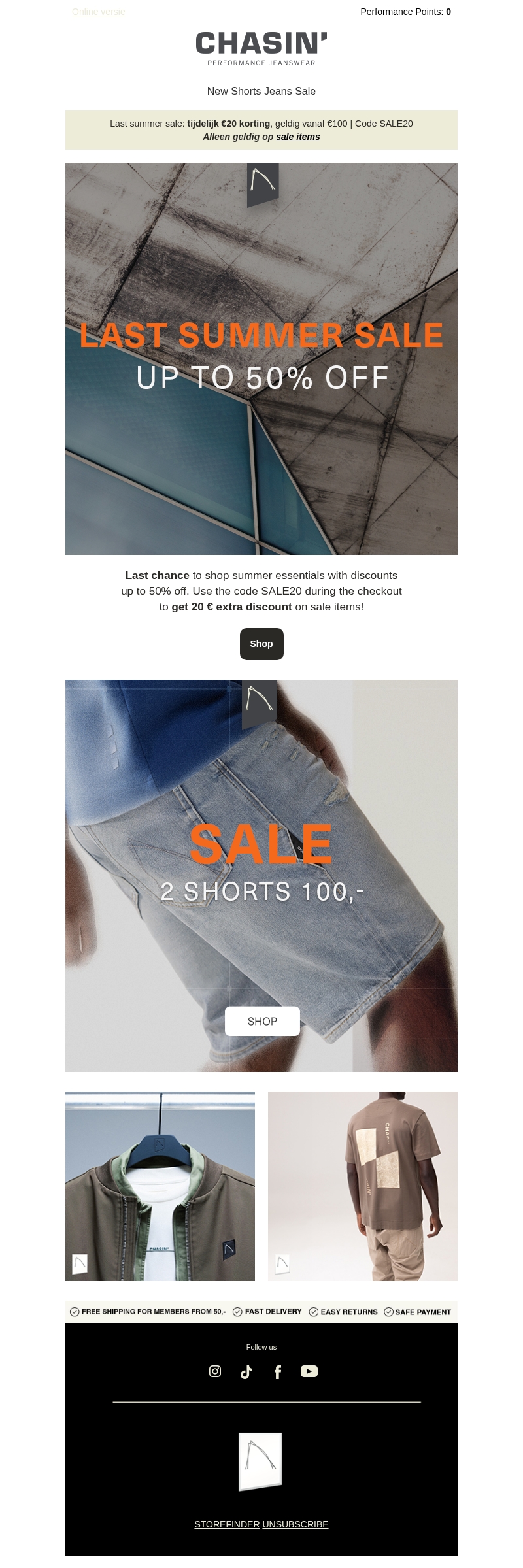Viewport: 523px width, 1568px height.
Task: Click the black Shop button
Action: point(261,644)
